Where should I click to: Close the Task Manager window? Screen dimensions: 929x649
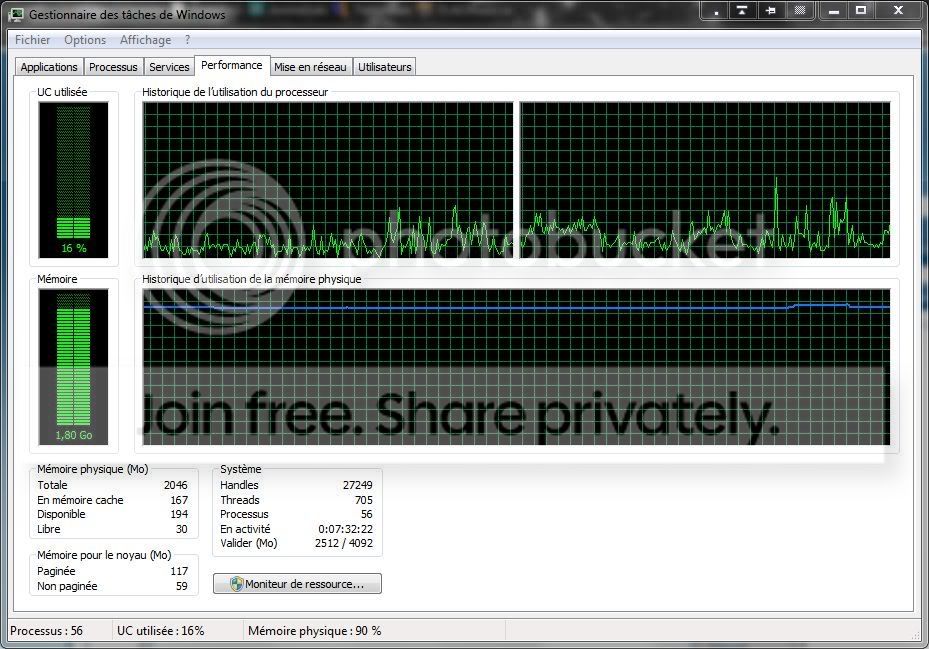pyautogui.click(x=898, y=11)
